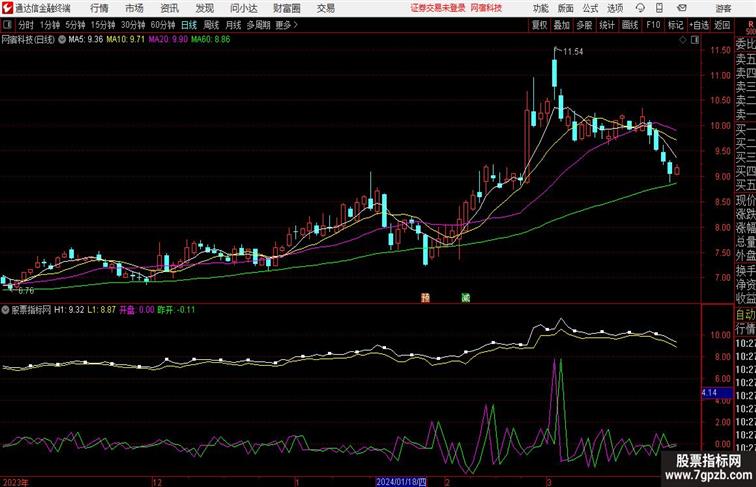Click the MA60: 8.86 label
The height and width of the screenshot is (487, 756).
coord(210,40)
